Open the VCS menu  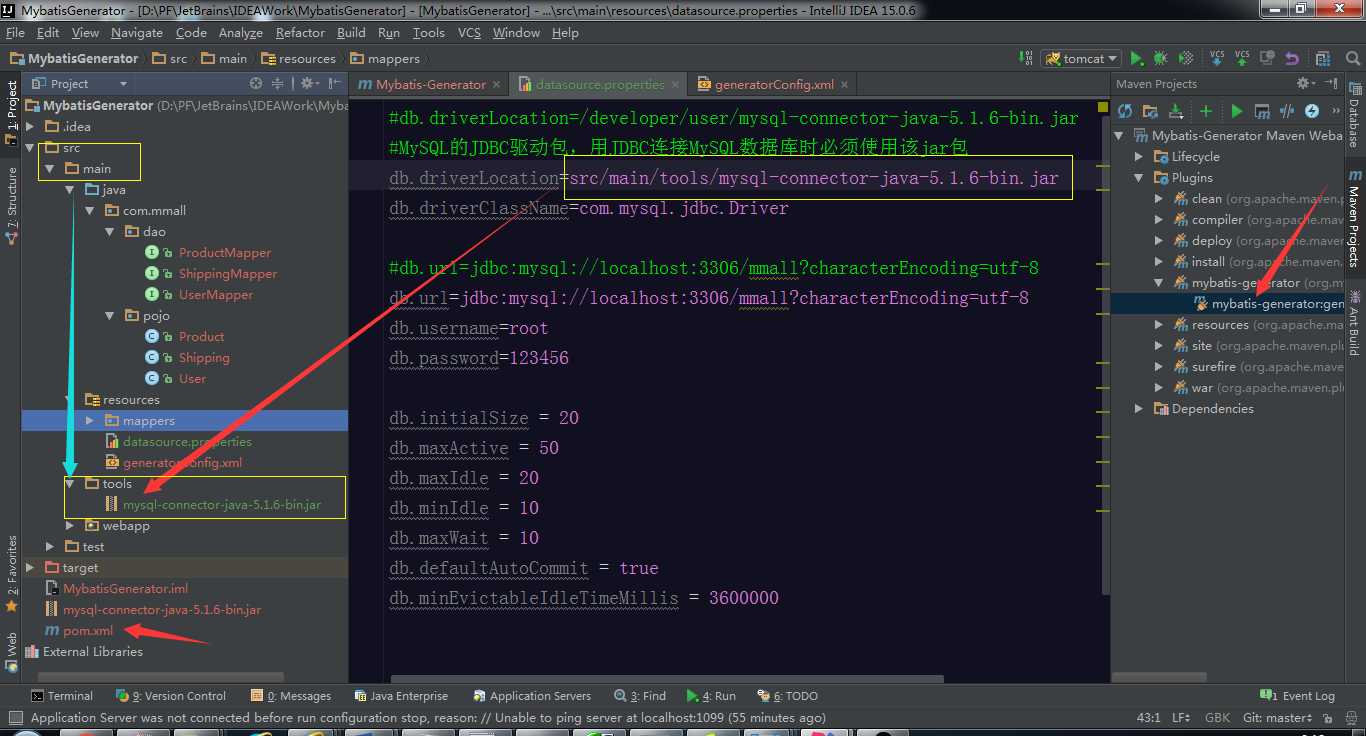coord(469,32)
